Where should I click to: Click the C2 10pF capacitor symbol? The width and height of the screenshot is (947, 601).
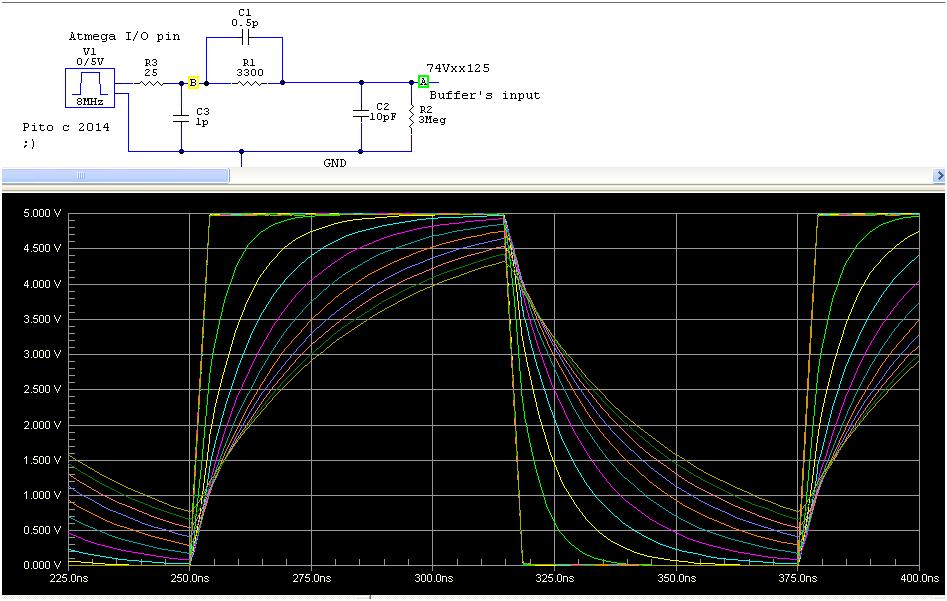pyautogui.click(x=362, y=112)
